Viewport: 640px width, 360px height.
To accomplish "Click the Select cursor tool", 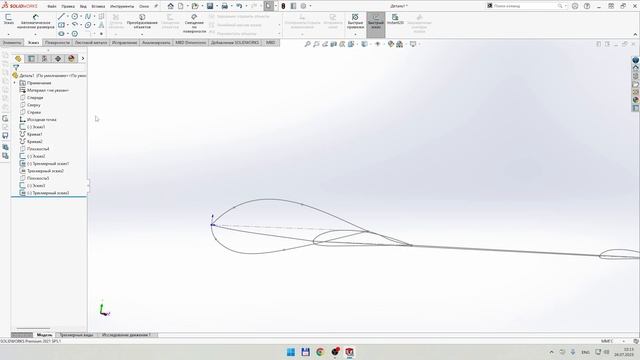I will point(268,6).
